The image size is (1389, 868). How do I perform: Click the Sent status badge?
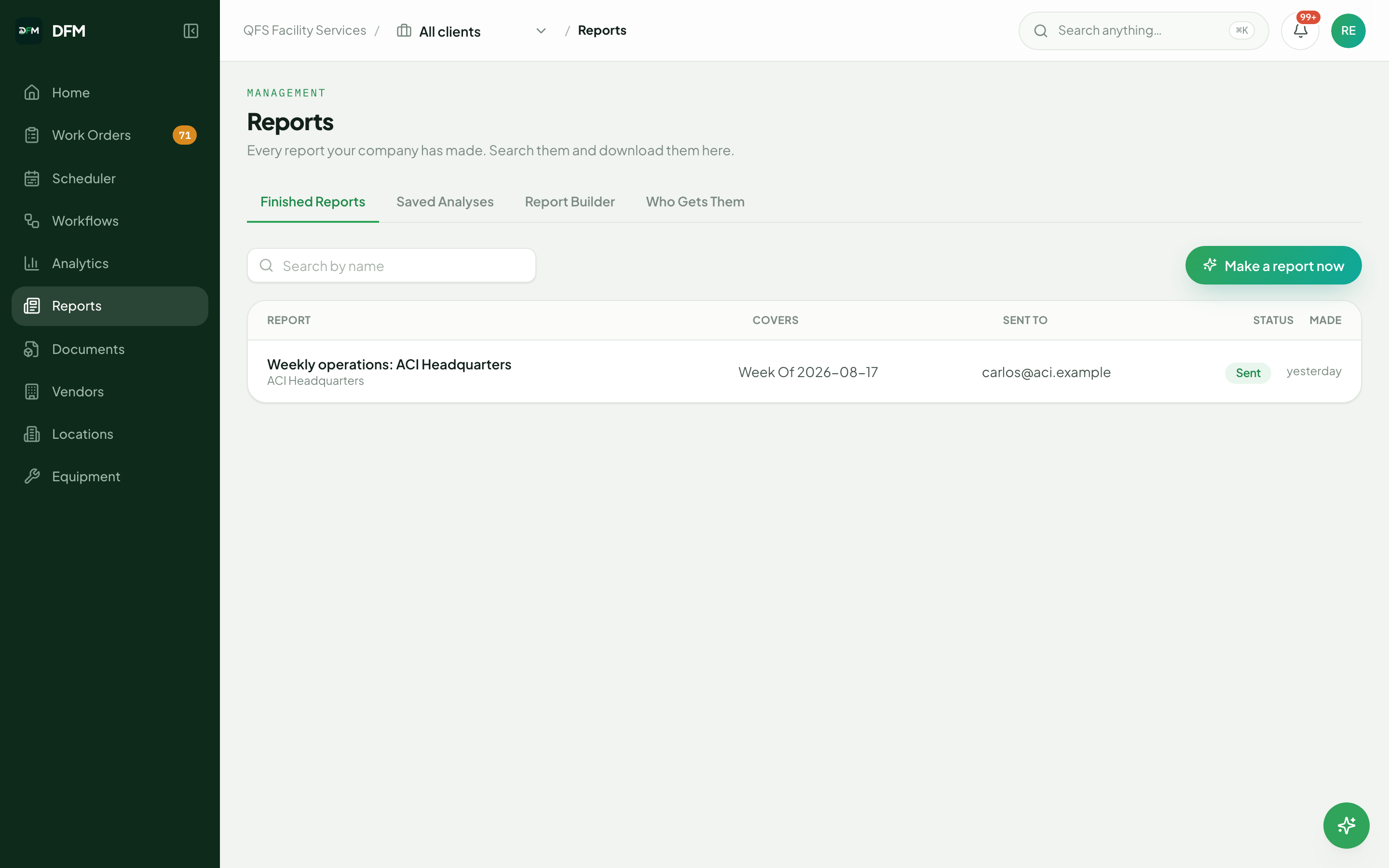click(x=1248, y=373)
